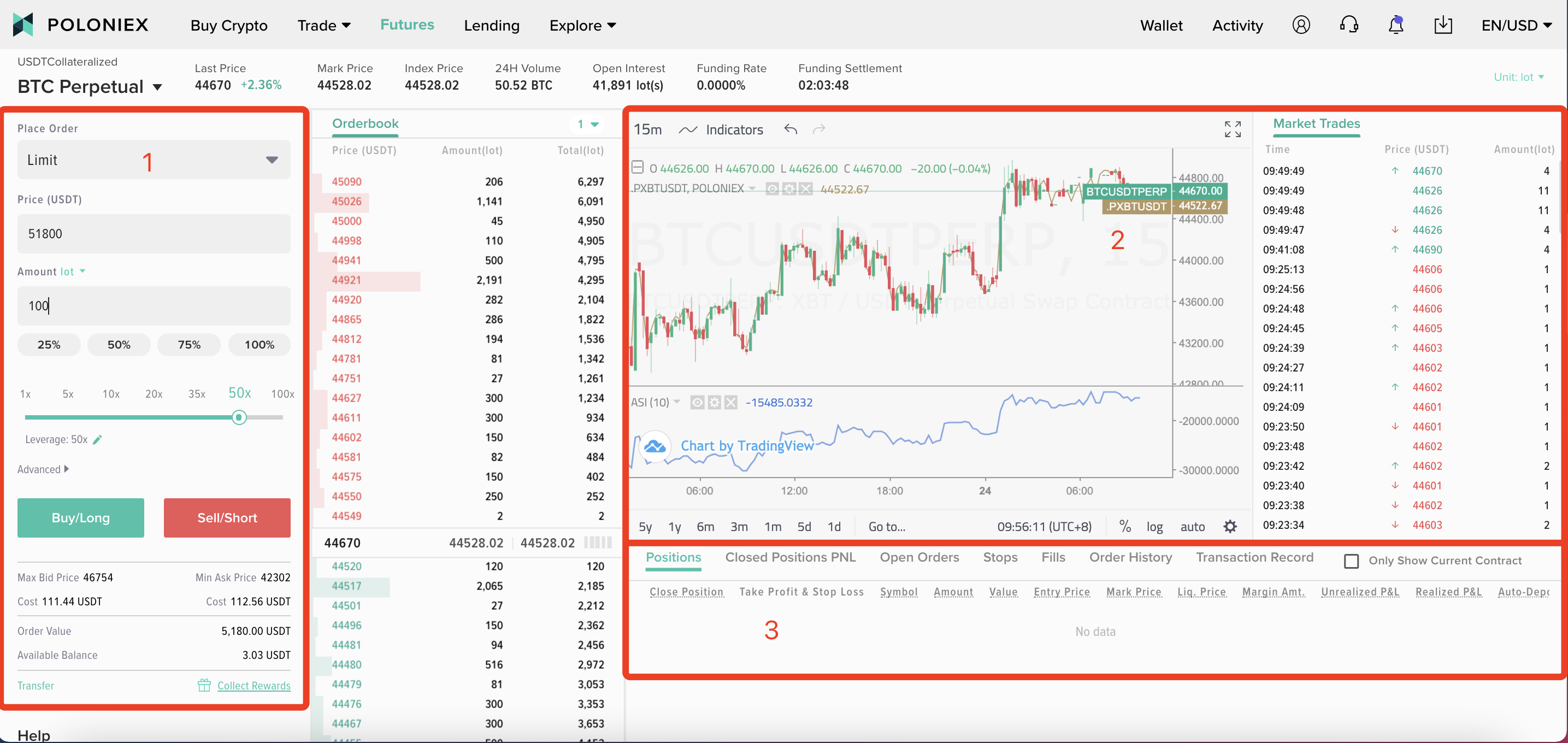Click the Sell/Short button

pyautogui.click(x=227, y=517)
